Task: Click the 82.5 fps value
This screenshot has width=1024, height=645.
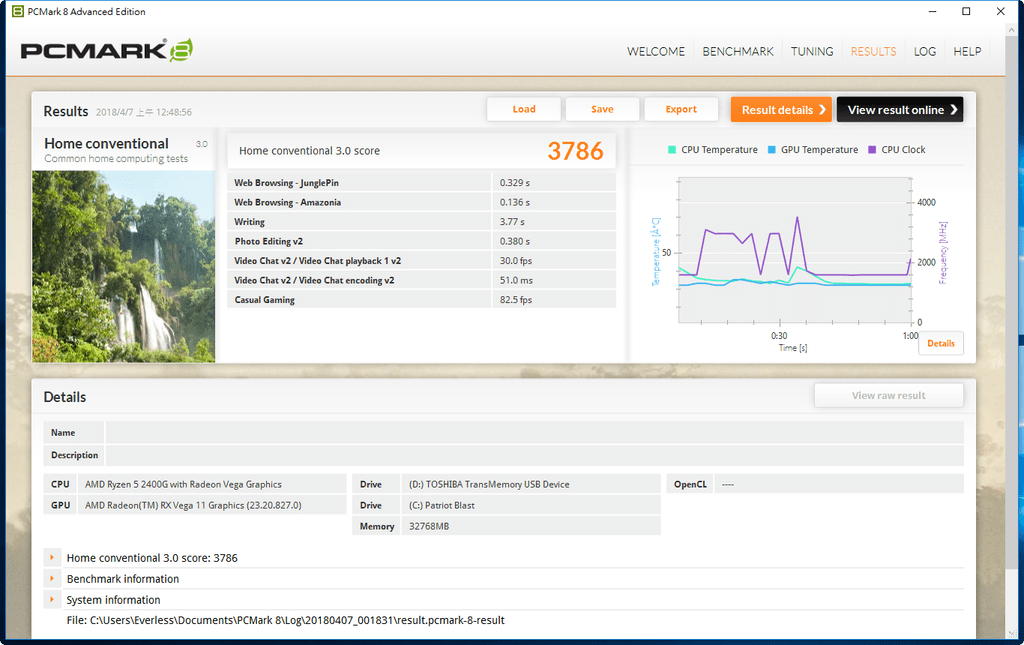Action: [516, 300]
